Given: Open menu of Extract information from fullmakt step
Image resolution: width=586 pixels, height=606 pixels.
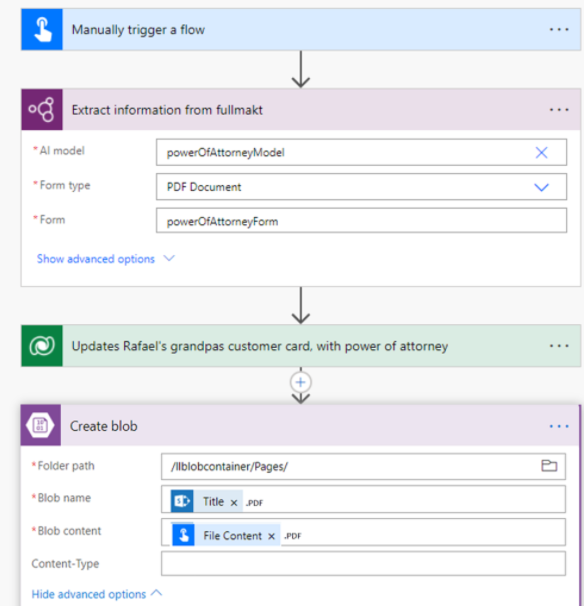Looking at the screenshot, I should [559, 110].
